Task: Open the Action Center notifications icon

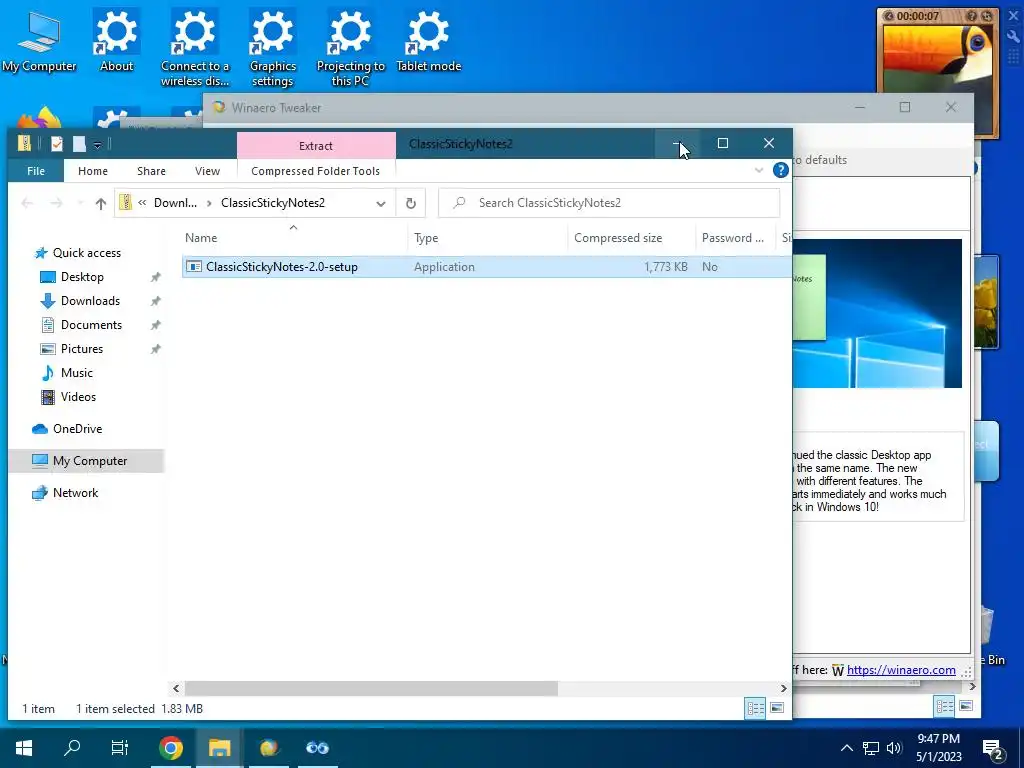Action: 993,749
